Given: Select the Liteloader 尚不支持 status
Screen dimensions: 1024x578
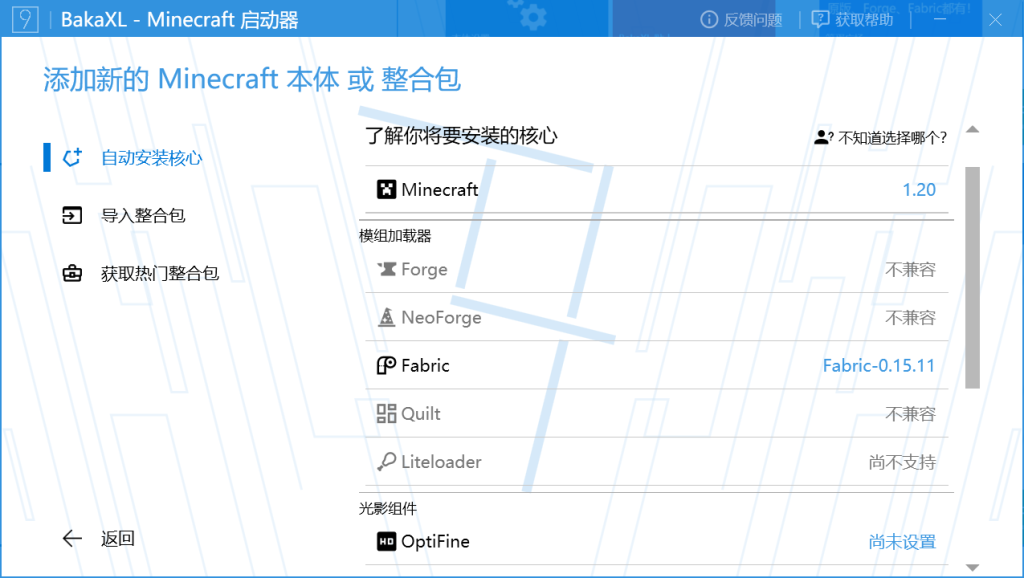Looking at the screenshot, I should coord(902,462).
